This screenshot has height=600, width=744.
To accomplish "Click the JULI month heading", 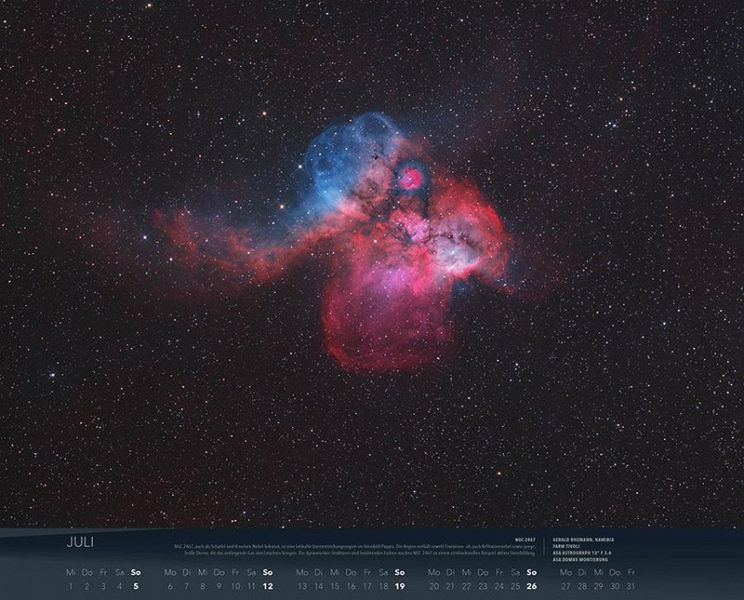I will coord(80,543).
